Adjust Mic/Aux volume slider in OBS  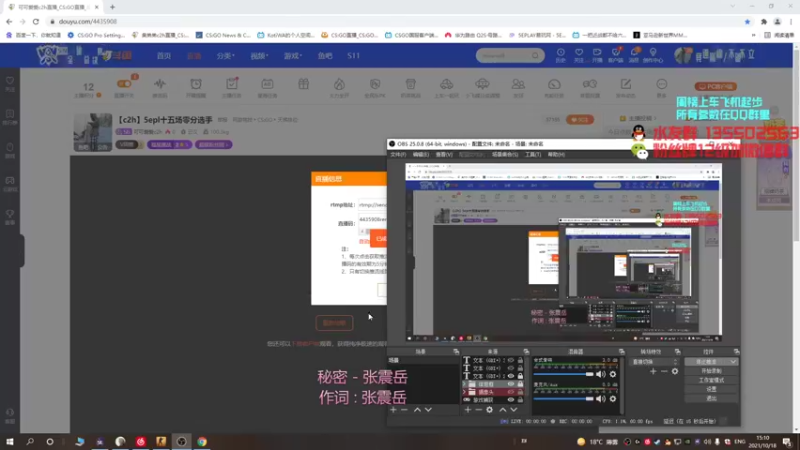(x=563, y=399)
